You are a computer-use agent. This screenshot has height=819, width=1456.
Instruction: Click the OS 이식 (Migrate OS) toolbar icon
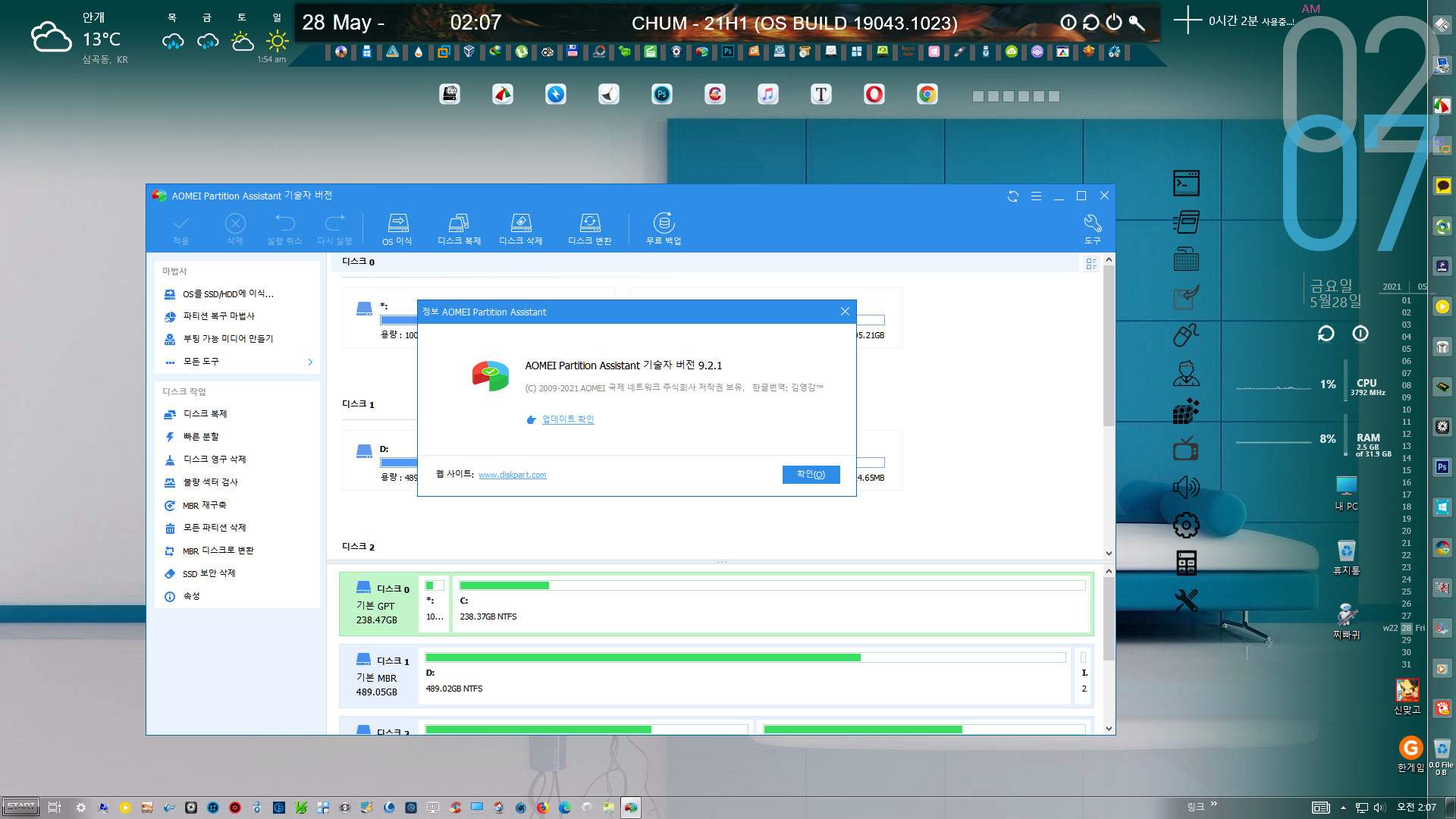[x=397, y=228]
